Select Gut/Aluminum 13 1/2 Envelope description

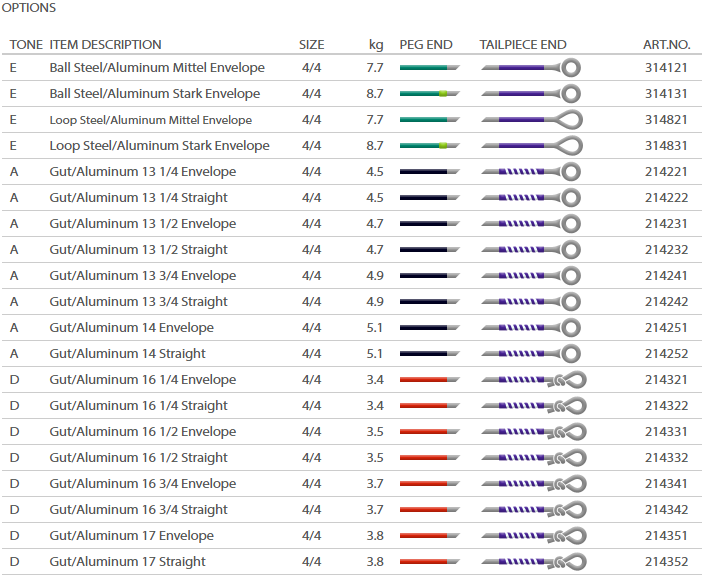click(142, 224)
